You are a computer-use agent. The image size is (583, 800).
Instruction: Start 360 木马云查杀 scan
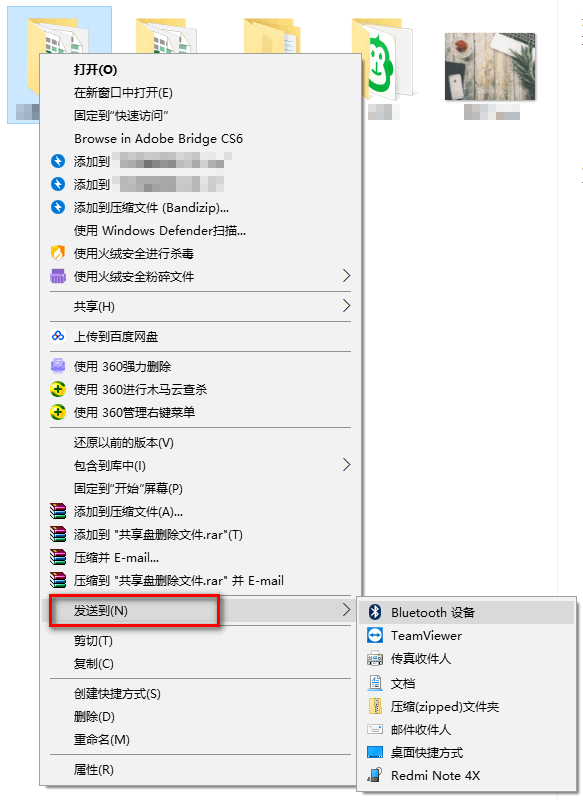pos(150,390)
